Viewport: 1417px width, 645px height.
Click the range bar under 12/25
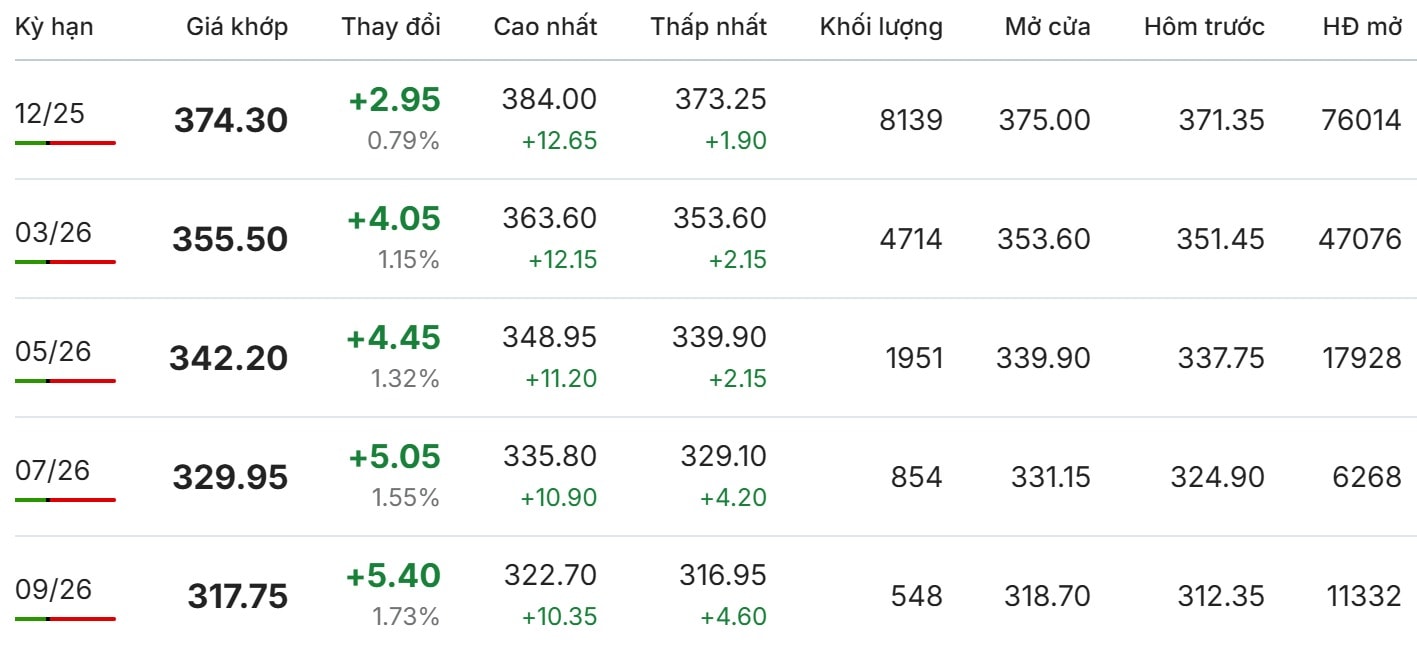tap(65, 143)
